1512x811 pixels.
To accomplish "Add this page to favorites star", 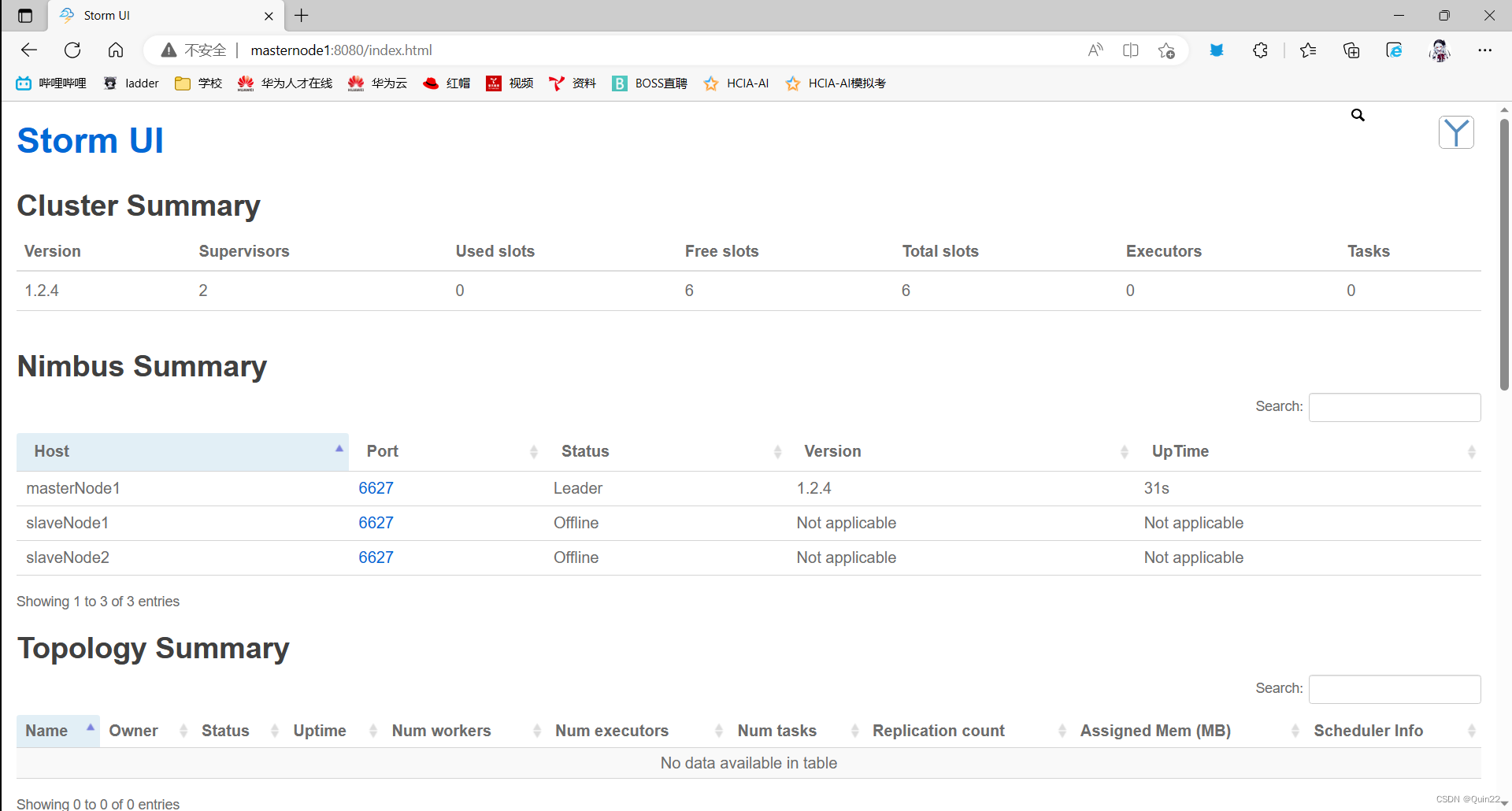I will point(1166,50).
